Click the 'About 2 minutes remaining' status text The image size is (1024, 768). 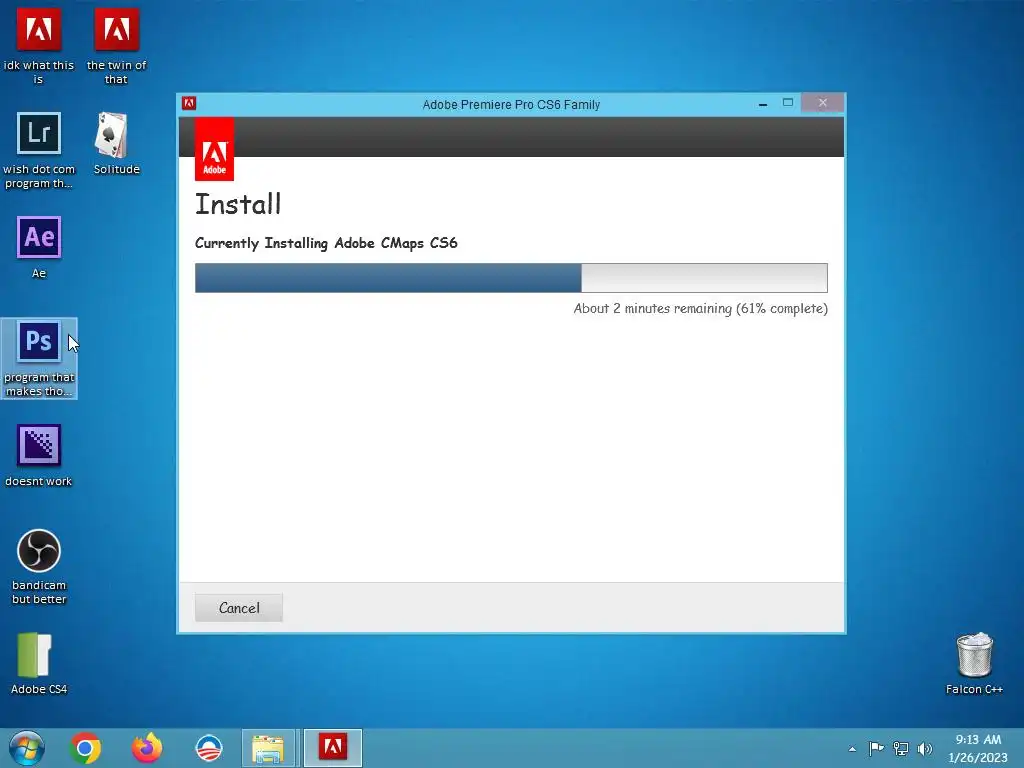[701, 308]
